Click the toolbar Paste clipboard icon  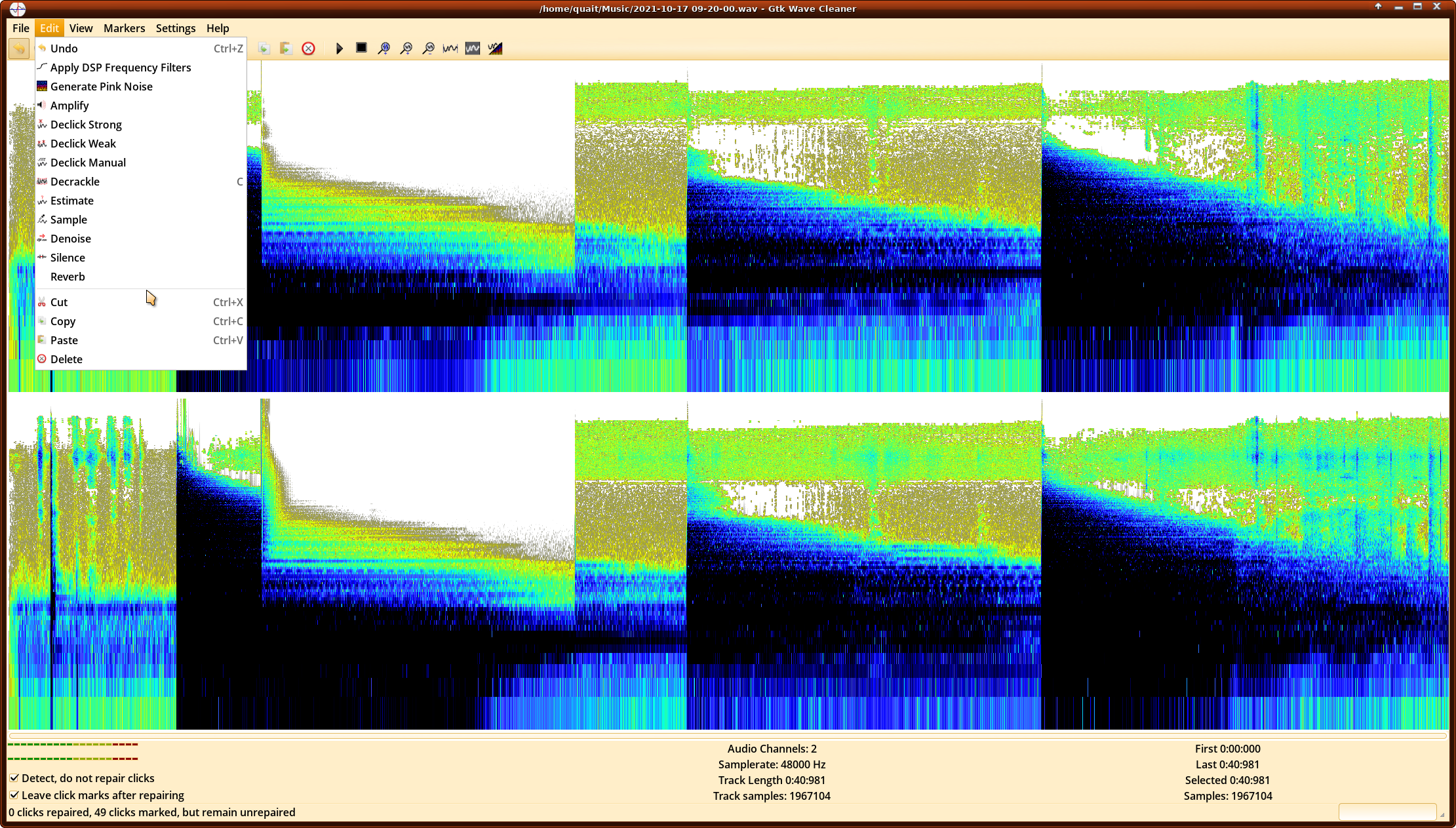(286, 49)
